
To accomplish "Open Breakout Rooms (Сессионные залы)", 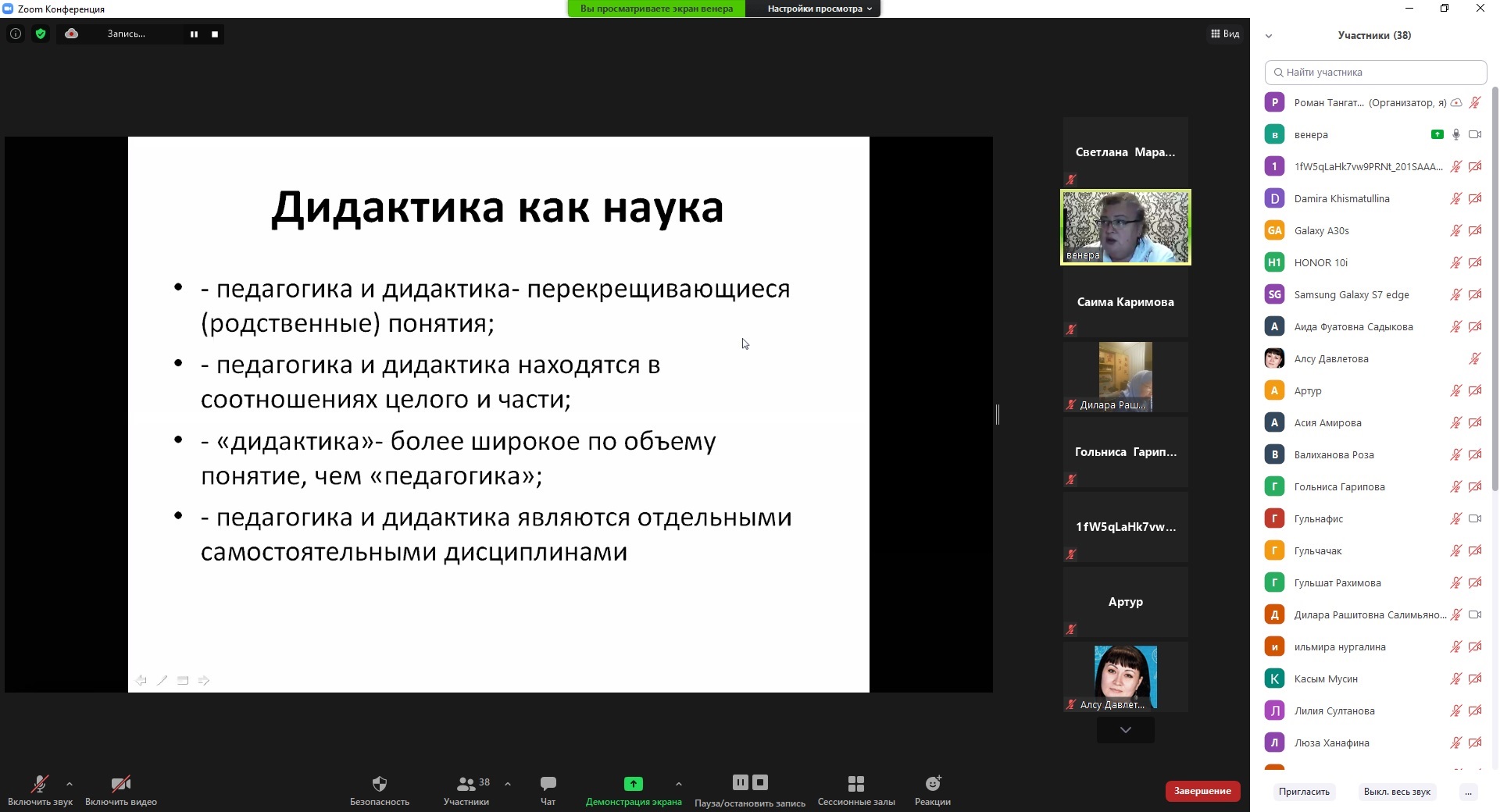I will tap(856, 784).
